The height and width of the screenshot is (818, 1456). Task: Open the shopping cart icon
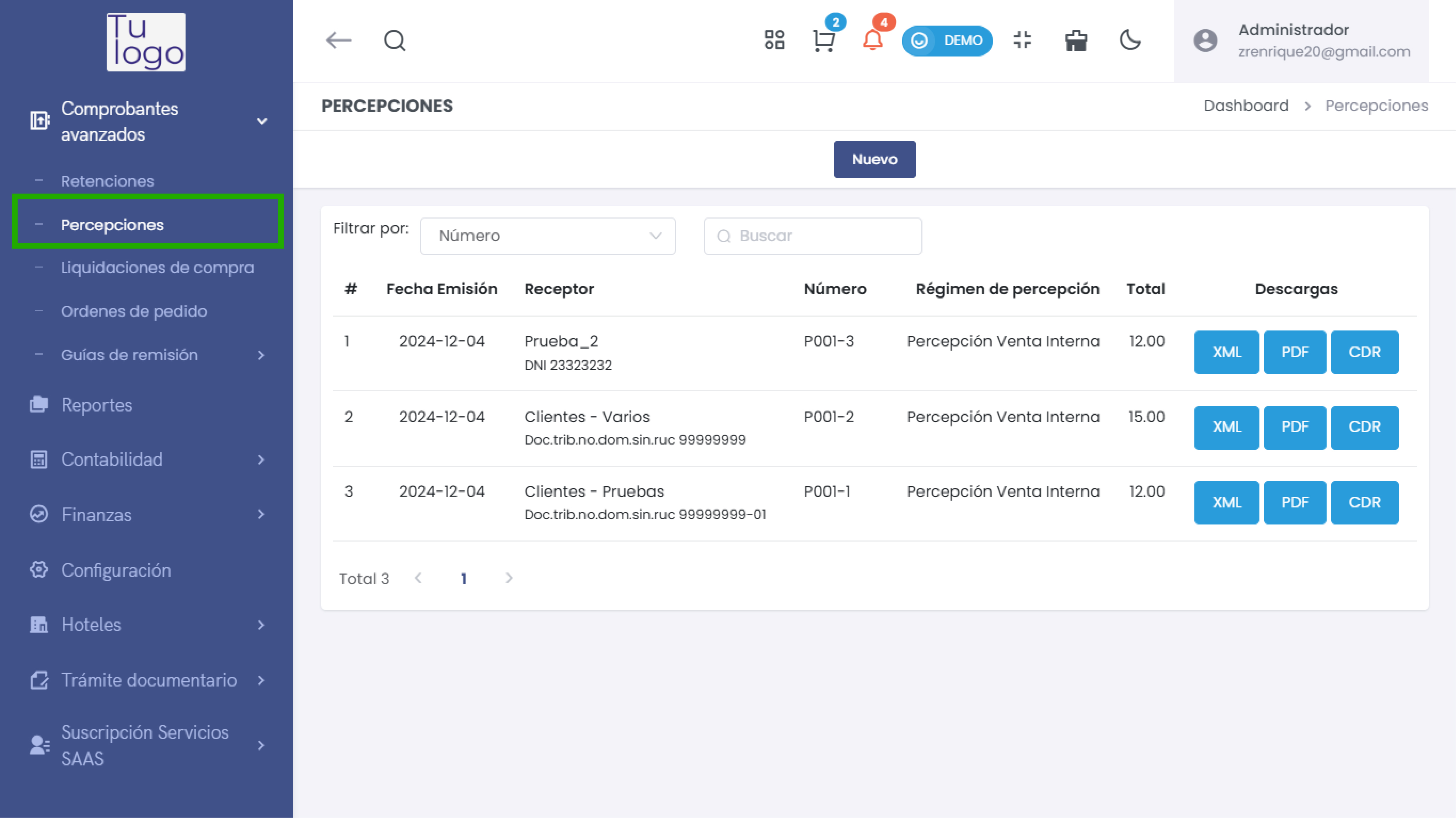(823, 41)
